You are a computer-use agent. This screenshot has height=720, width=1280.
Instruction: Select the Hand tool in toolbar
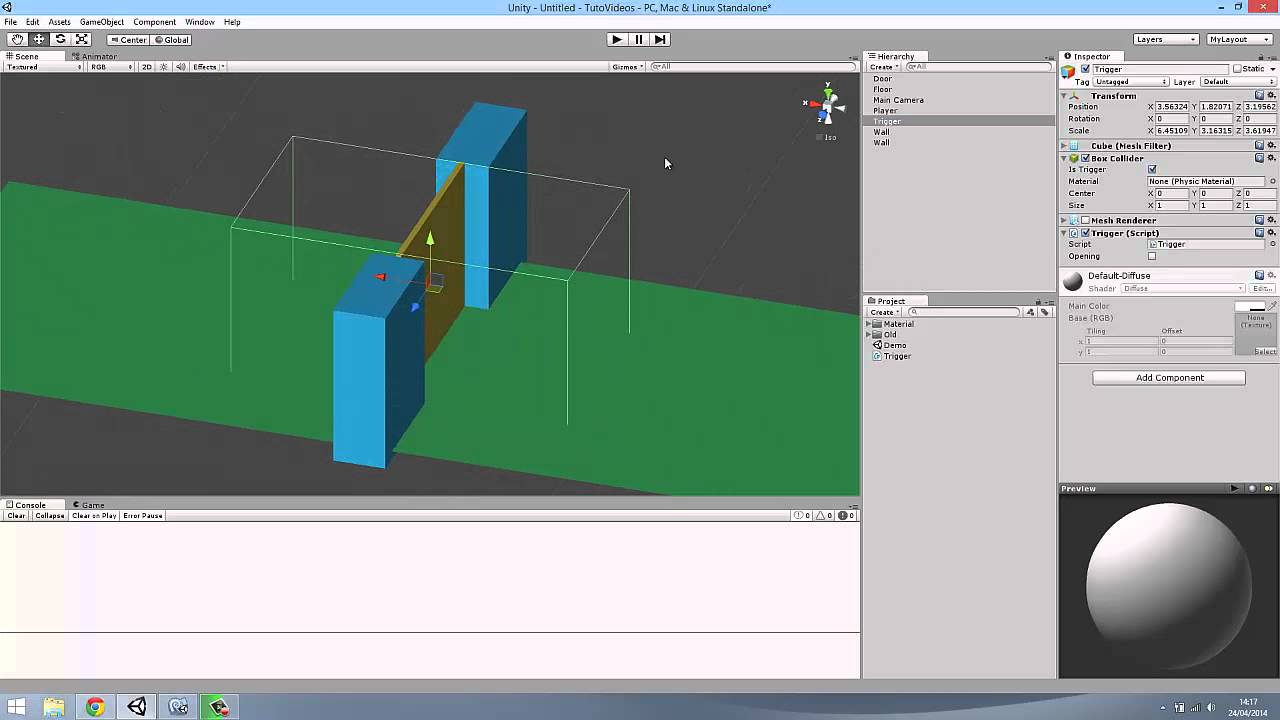tap(17, 39)
